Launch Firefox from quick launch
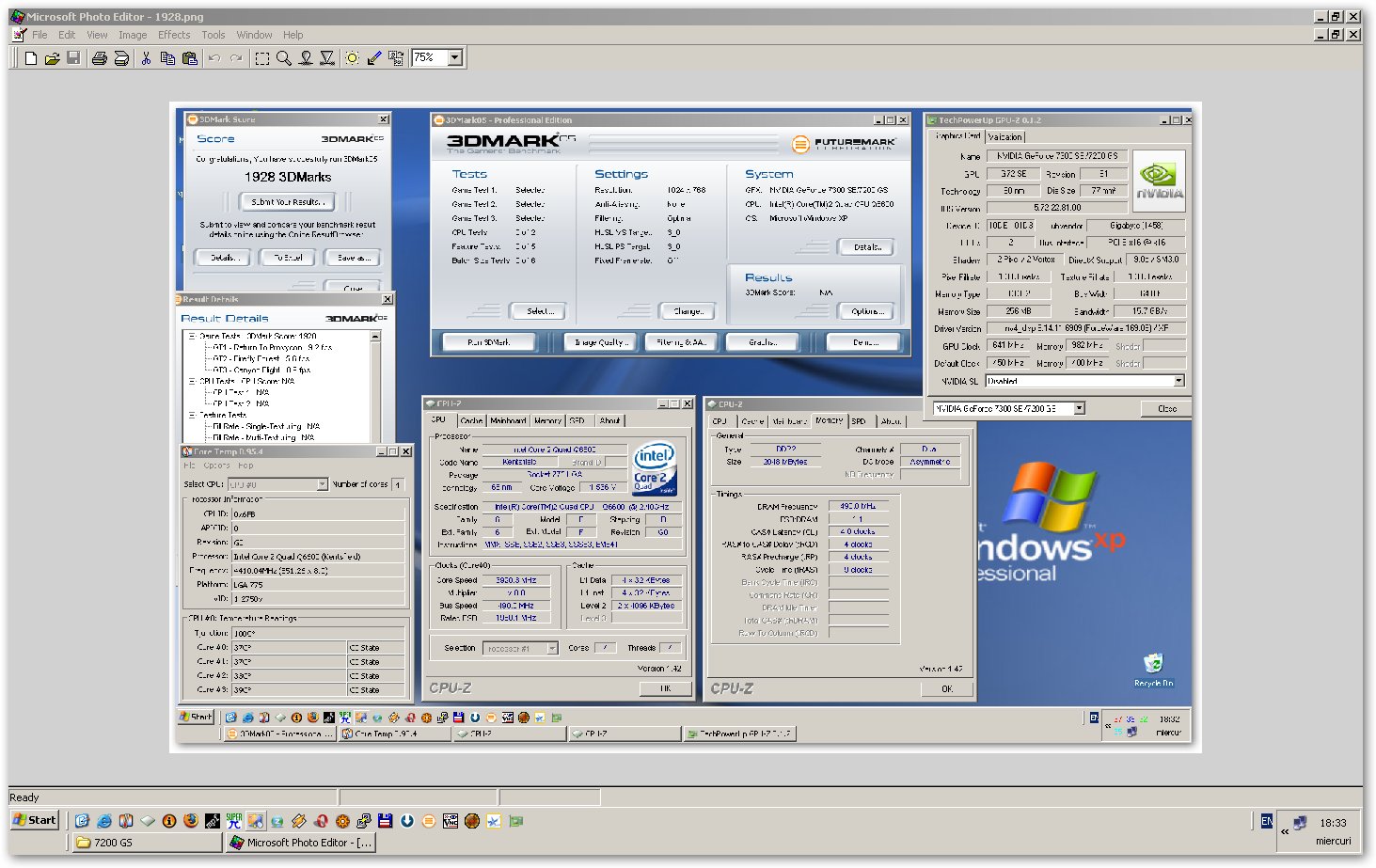Image resolution: width=1376 pixels, height=868 pixels. tap(190, 821)
